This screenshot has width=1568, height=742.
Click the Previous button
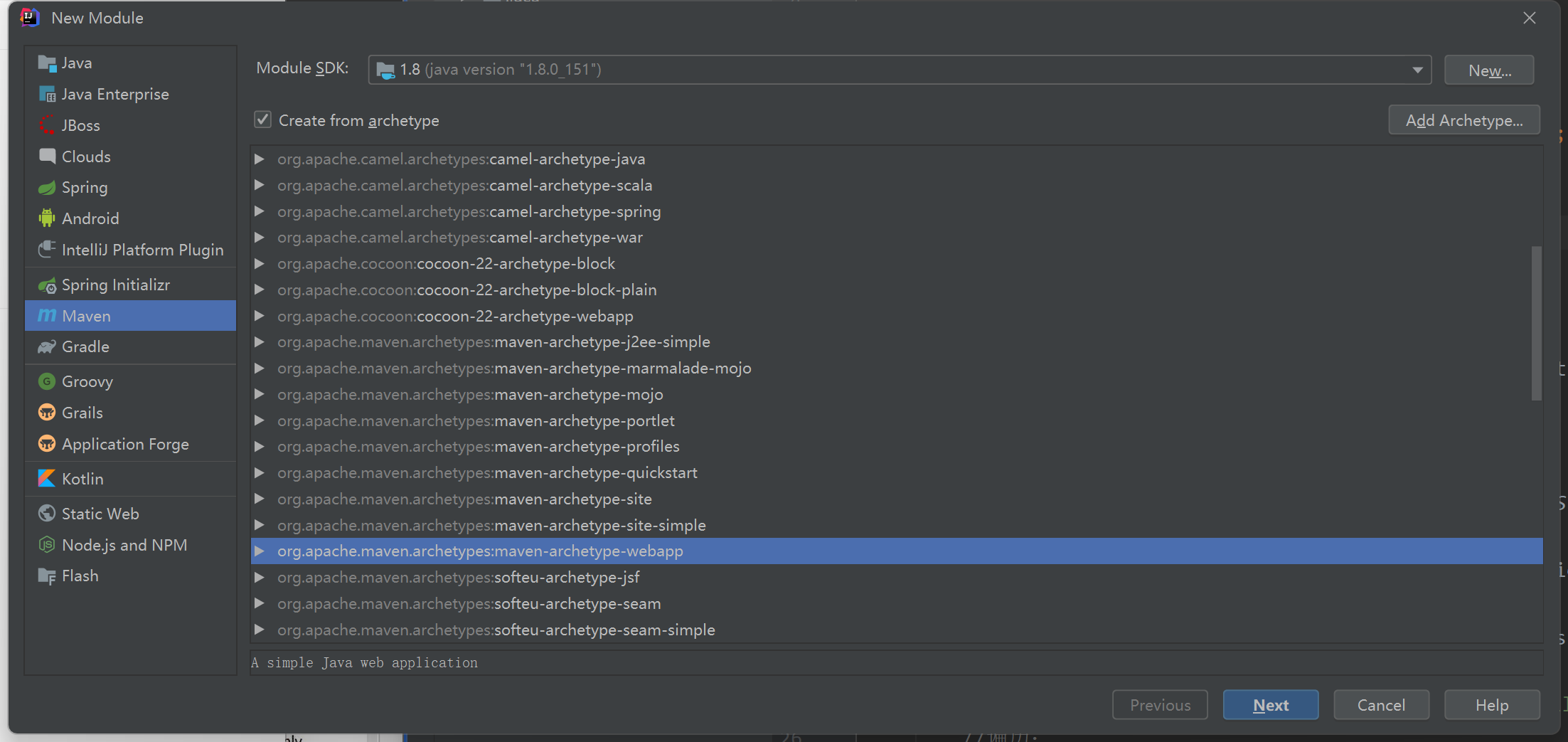pos(1160,705)
